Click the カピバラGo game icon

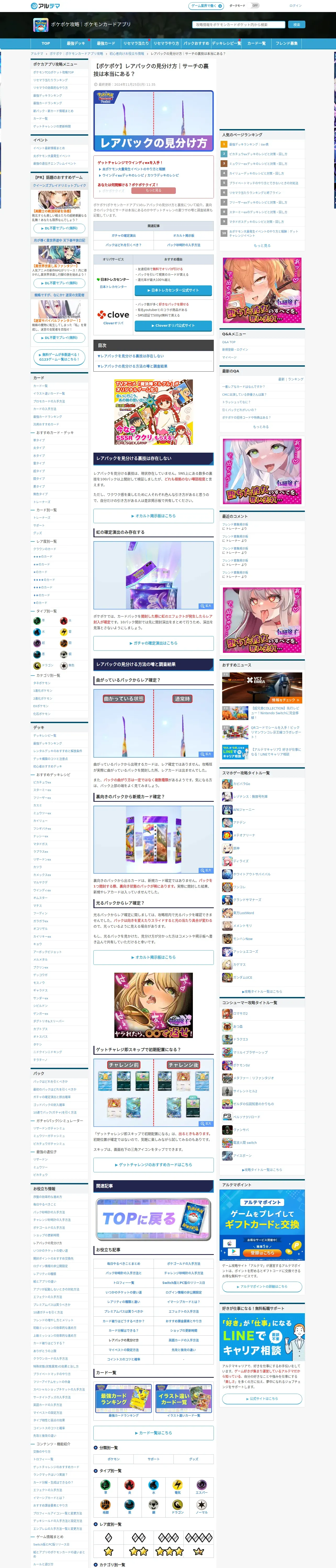point(227,784)
